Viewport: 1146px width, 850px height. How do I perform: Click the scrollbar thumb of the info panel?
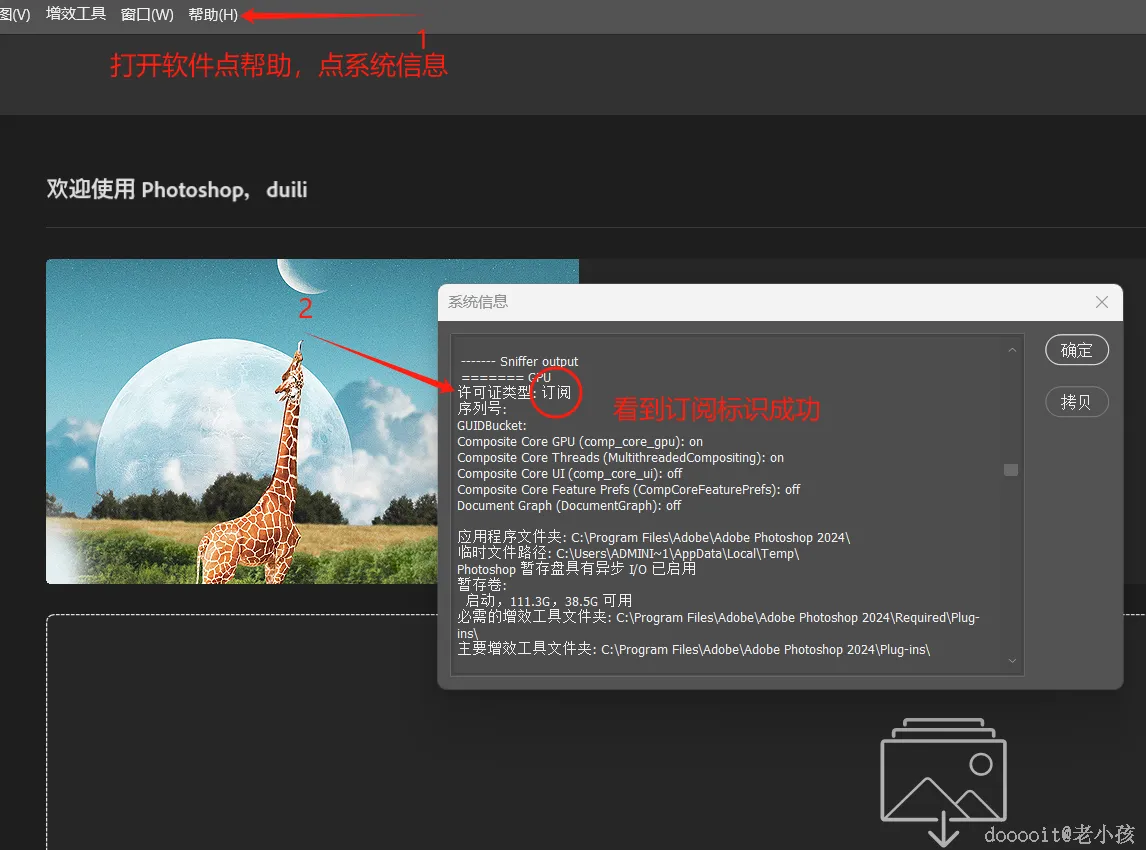pos(1011,469)
